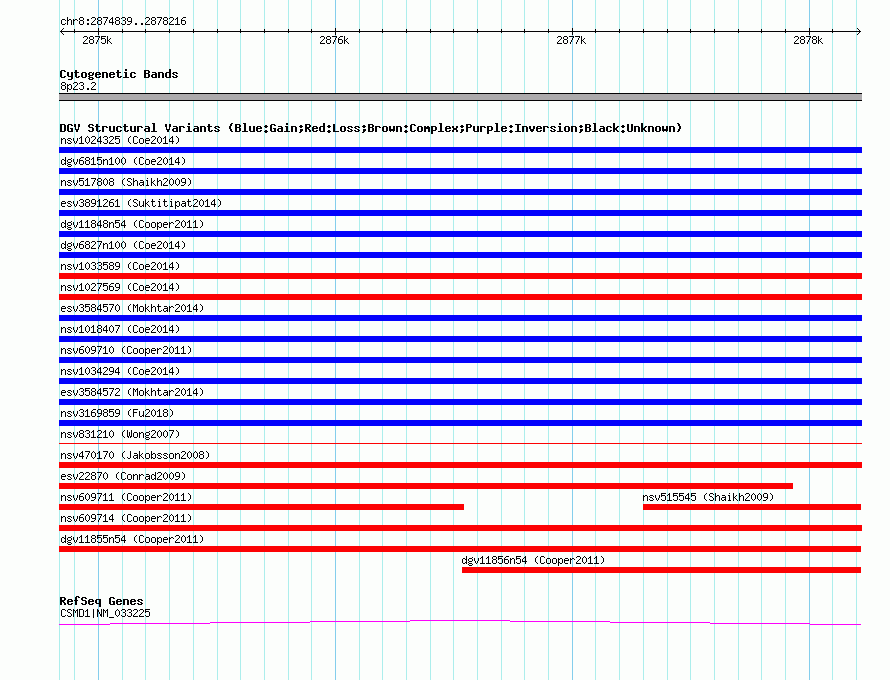890x680 pixels.
Task: Click the blue bar under nsv517808
Action: point(460,192)
